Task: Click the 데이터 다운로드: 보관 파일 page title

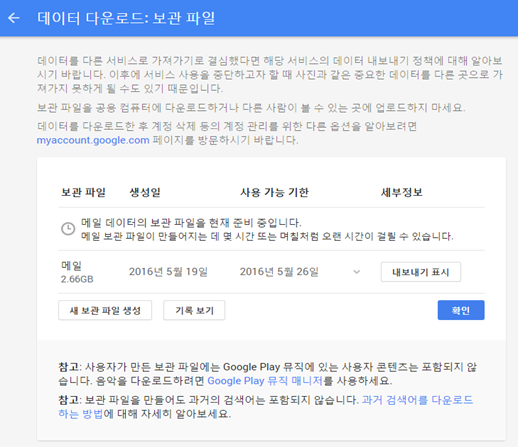Action: click(x=126, y=18)
